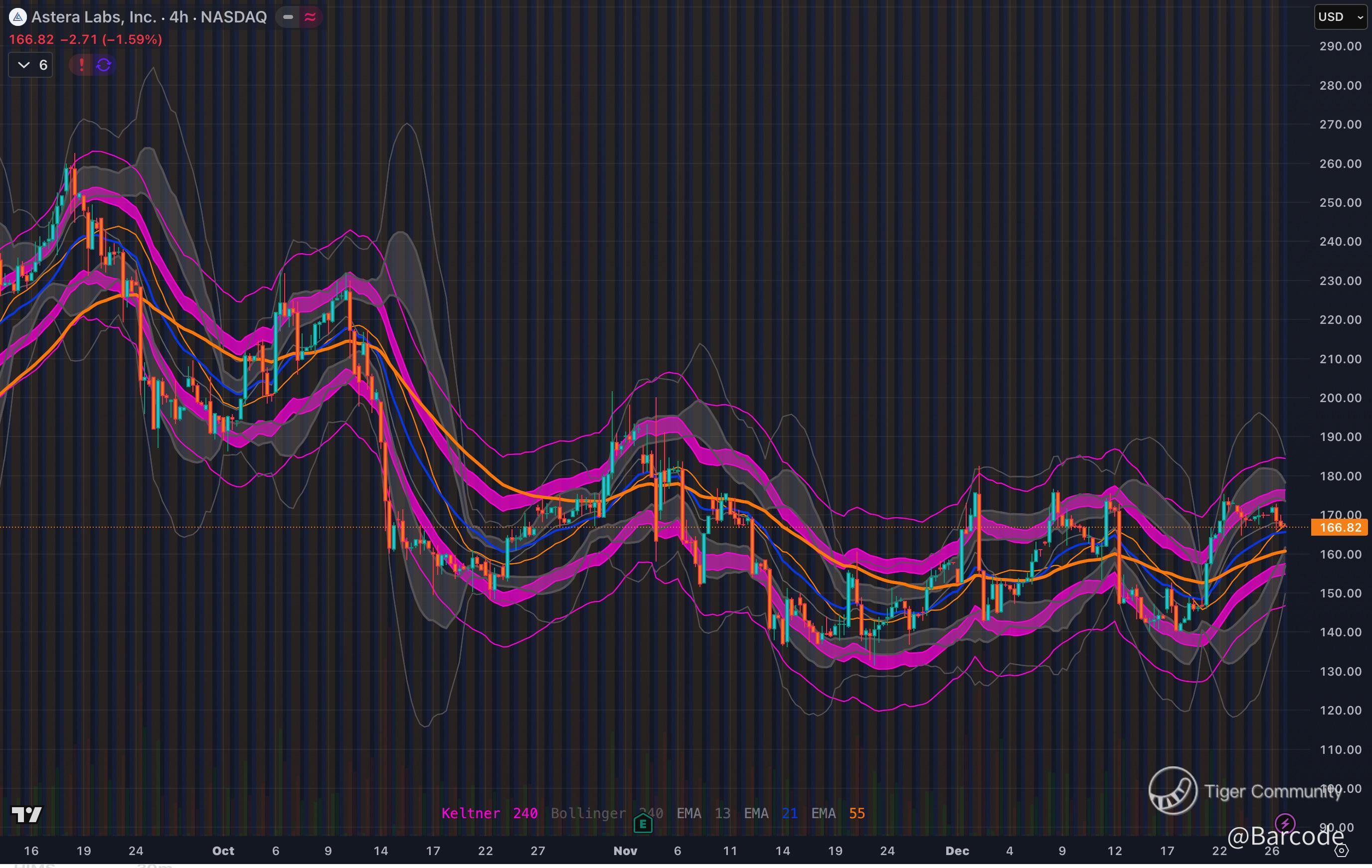Screen dimensions: 1372x868
Task: Click the EMA 55 legend label
Action: pos(838,813)
